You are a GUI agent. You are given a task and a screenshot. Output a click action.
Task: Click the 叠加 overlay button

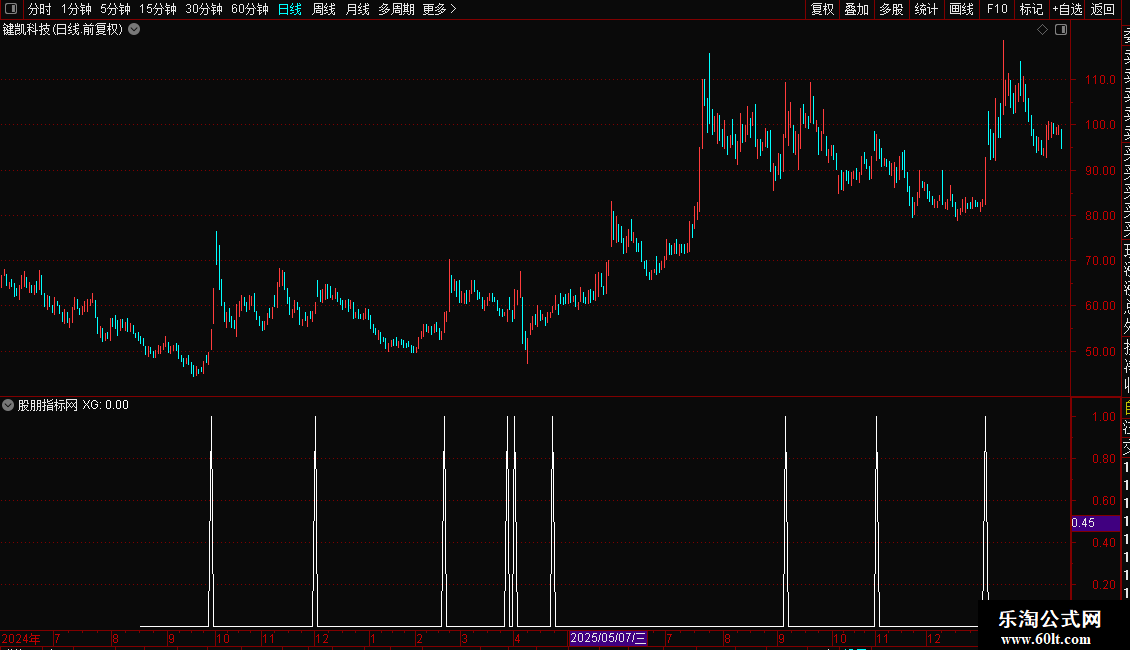pos(857,9)
